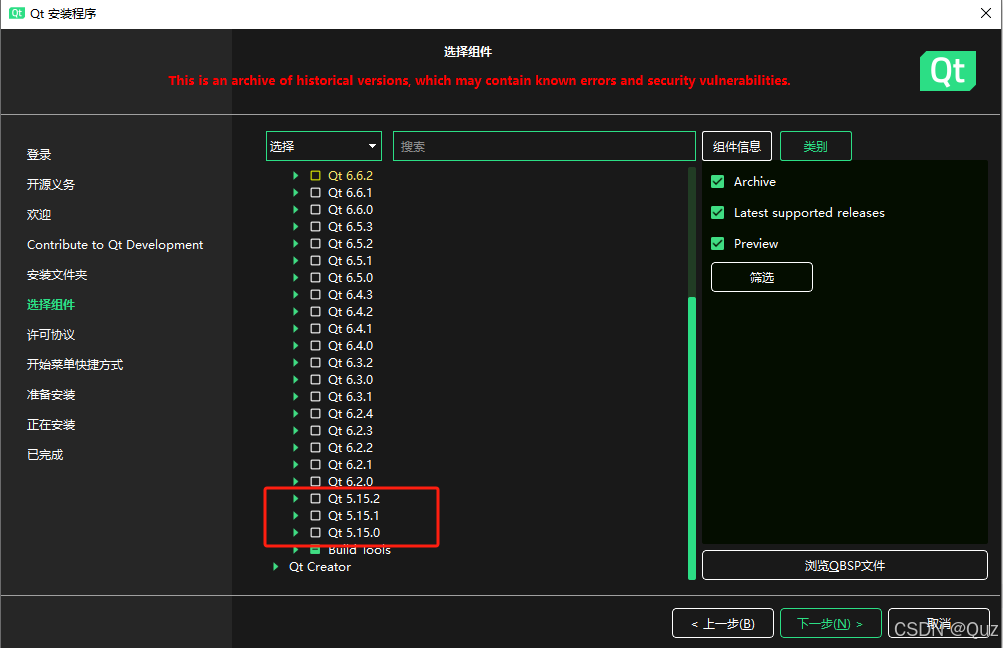Select the Qt 6.2.3 tree row
This screenshot has height=648, width=1003.
[x=351, y=431]
